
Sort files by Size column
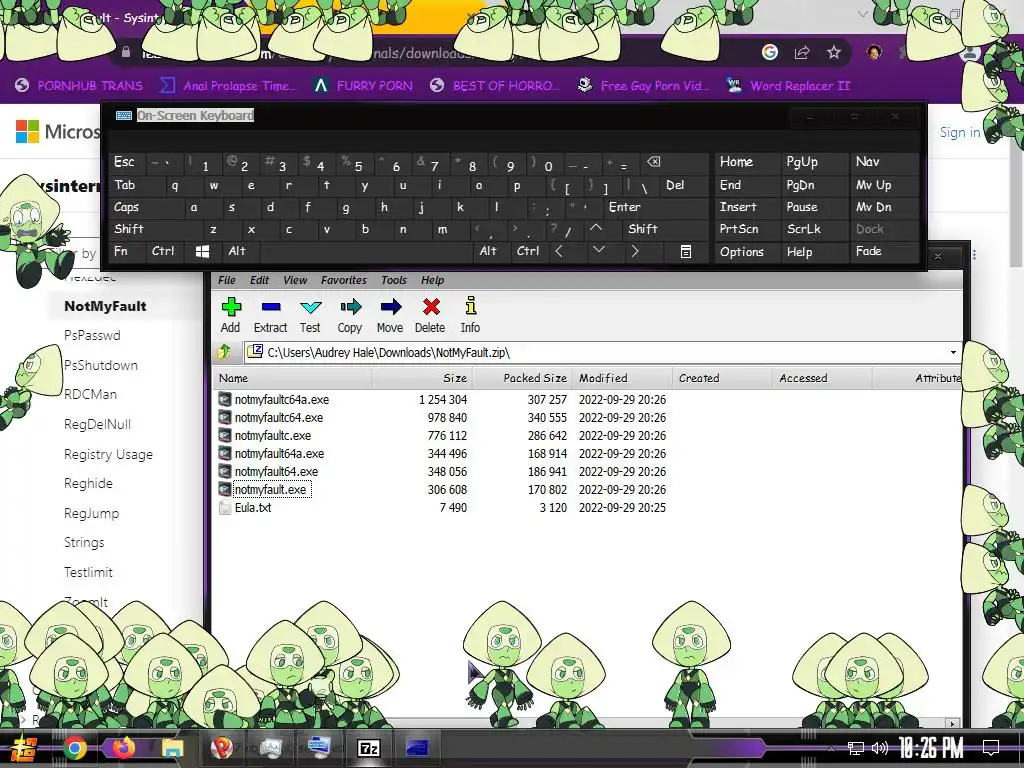(423, 378)
